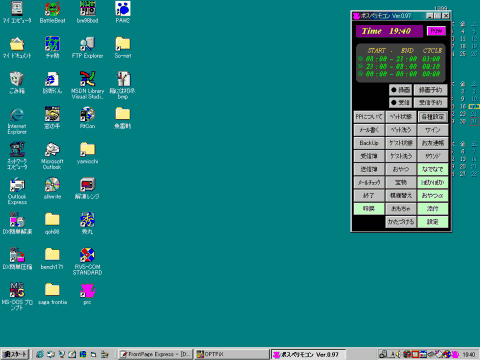Open the bm98bod desktop shortcut
Image resolution: width=480 pixels, height=360 pixels.
click(x=87, y=12)
